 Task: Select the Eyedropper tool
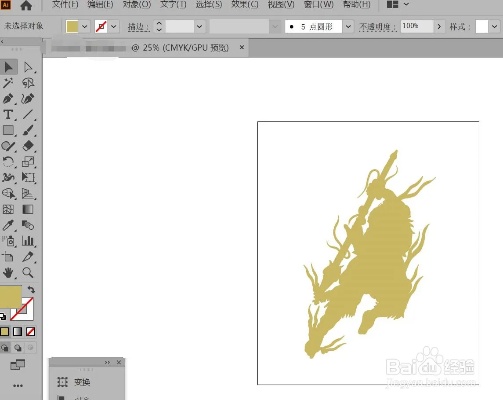8,225
